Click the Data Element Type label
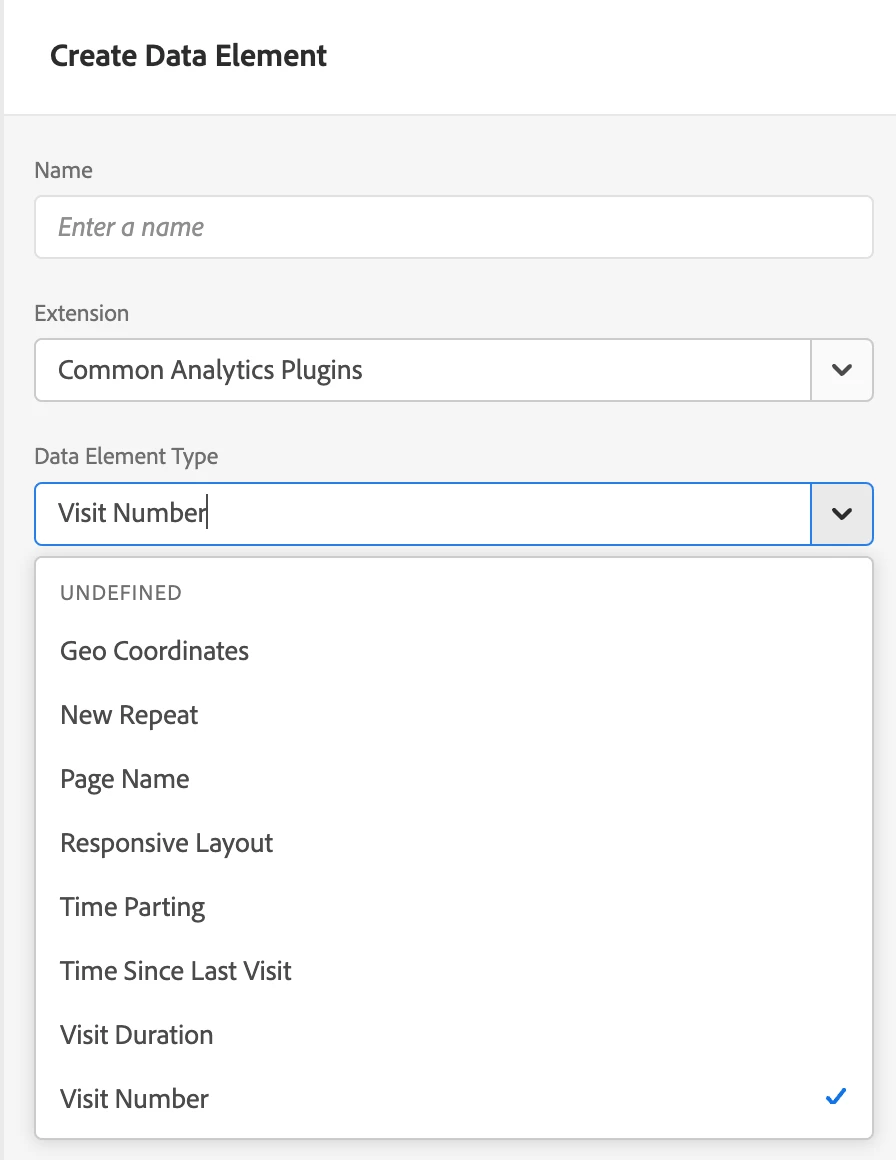This screenshot has width=896, height=1160. click(x=126, y=456)
